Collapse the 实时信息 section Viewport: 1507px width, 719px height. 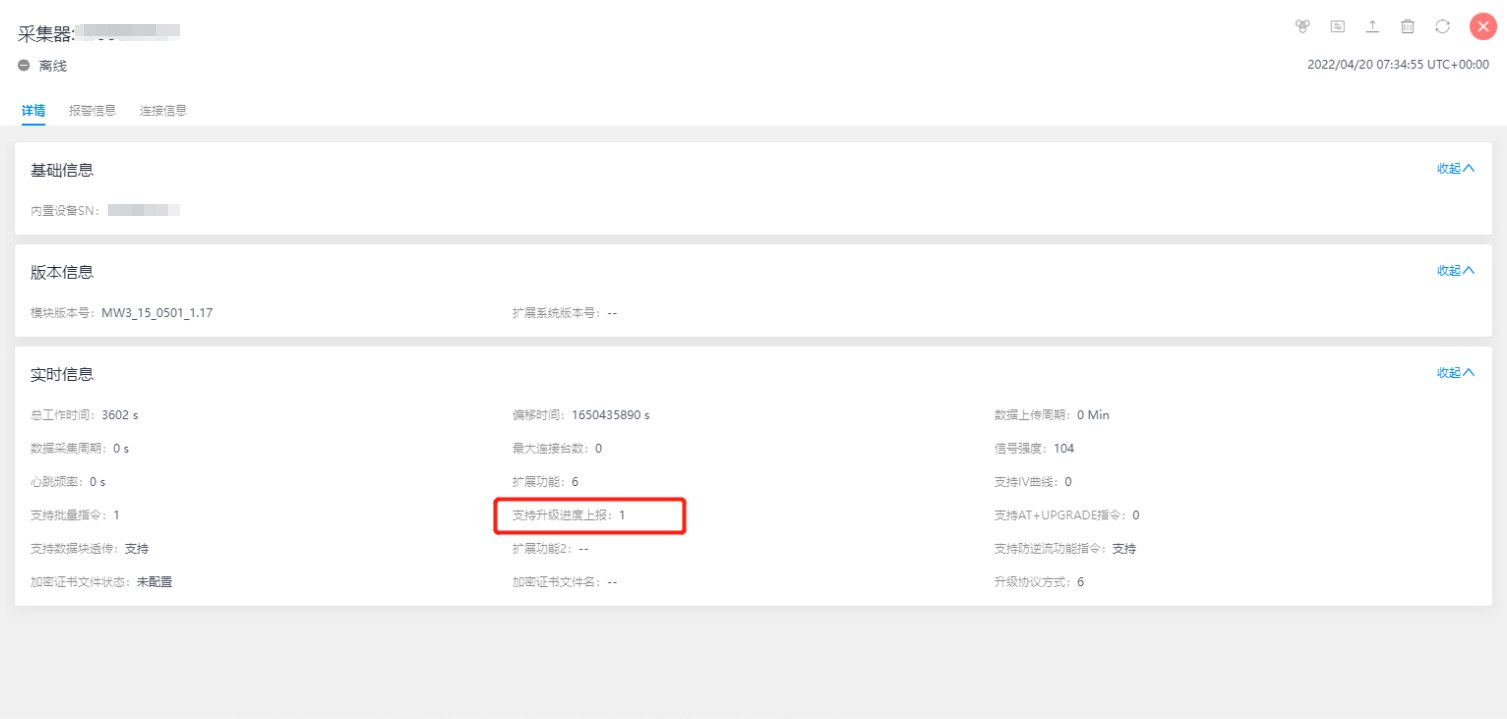pos(1455,373)
